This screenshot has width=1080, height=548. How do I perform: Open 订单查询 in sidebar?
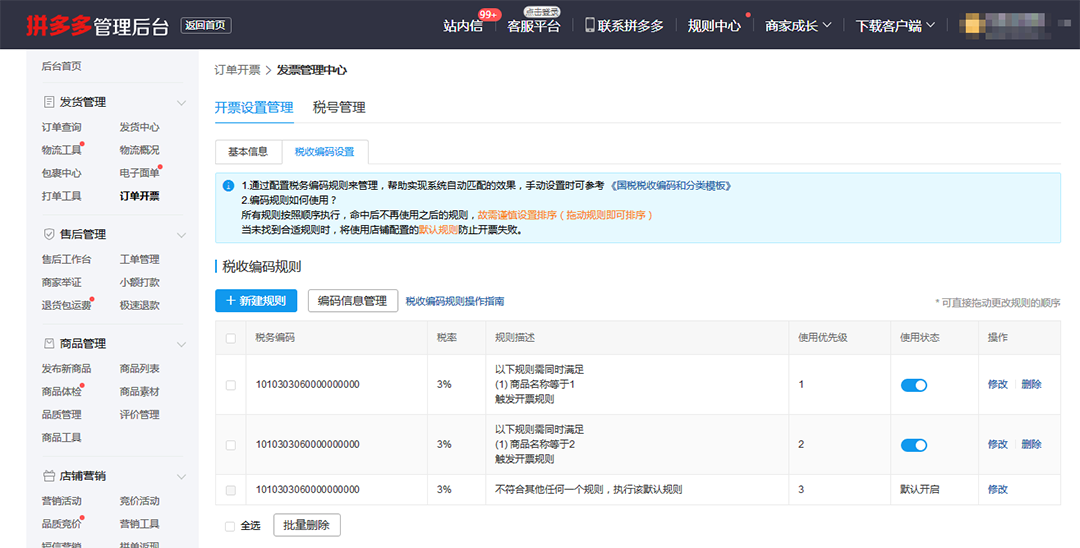(x=61, y=127)
